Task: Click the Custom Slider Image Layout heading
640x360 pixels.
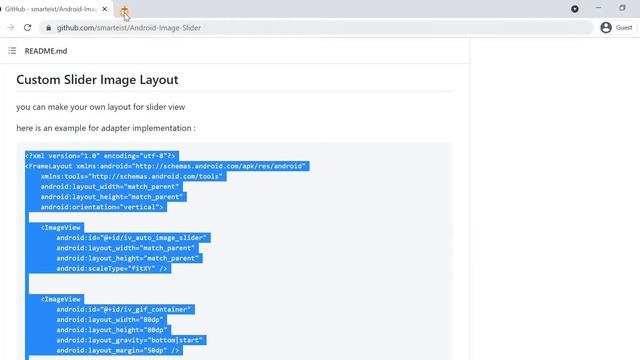Action: [97, 80]
